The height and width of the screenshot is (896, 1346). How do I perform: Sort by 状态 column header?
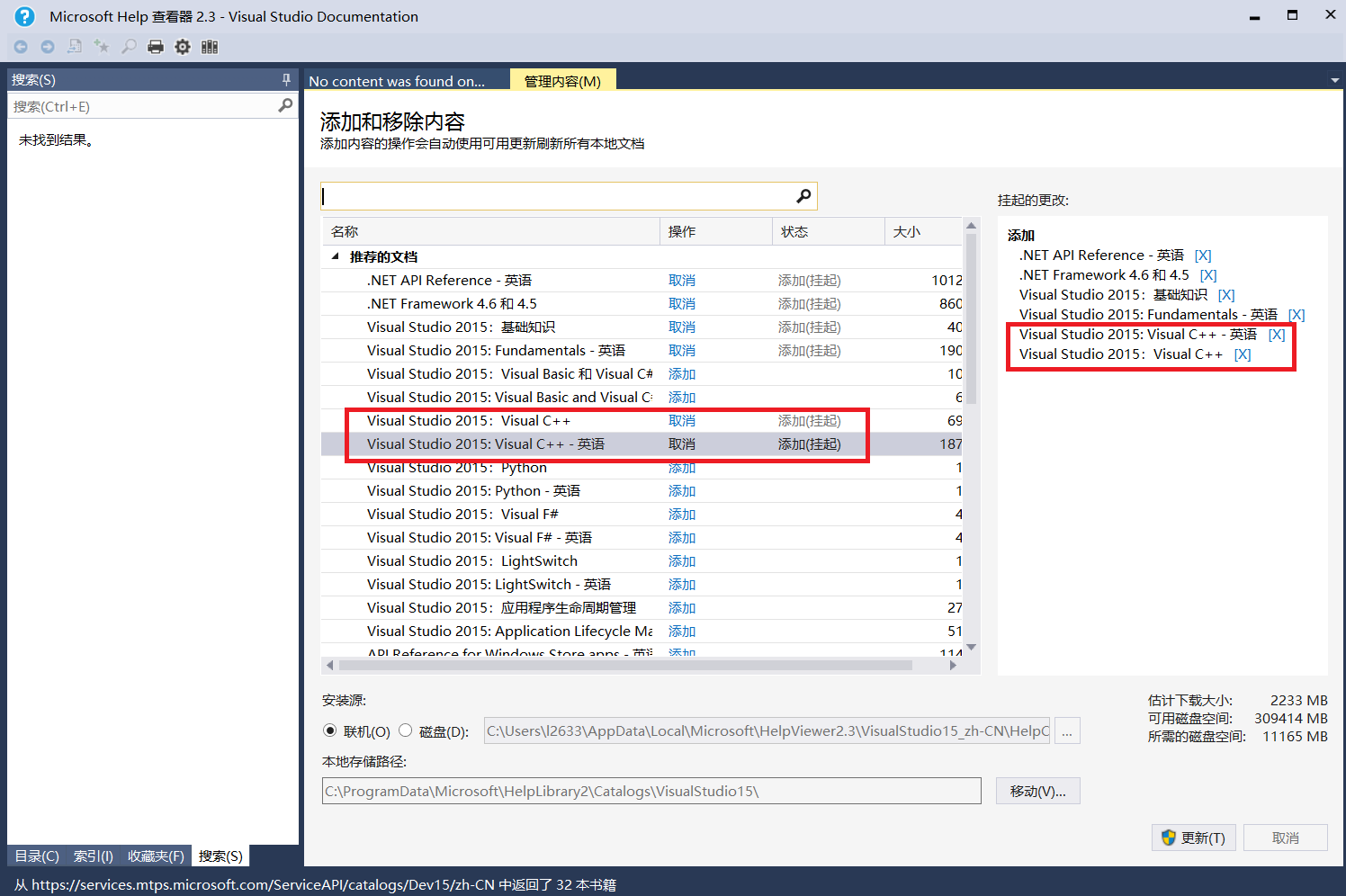pyautogui.click(x=829, y=231)
